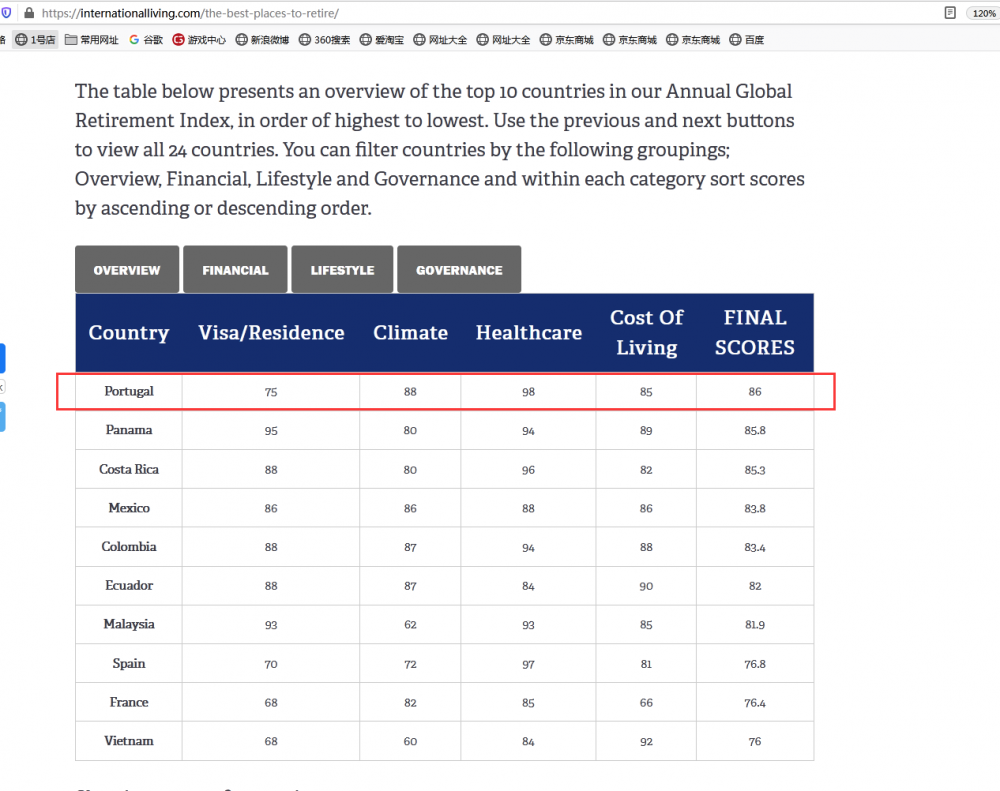Open the 1号店 bookmark

36,40
